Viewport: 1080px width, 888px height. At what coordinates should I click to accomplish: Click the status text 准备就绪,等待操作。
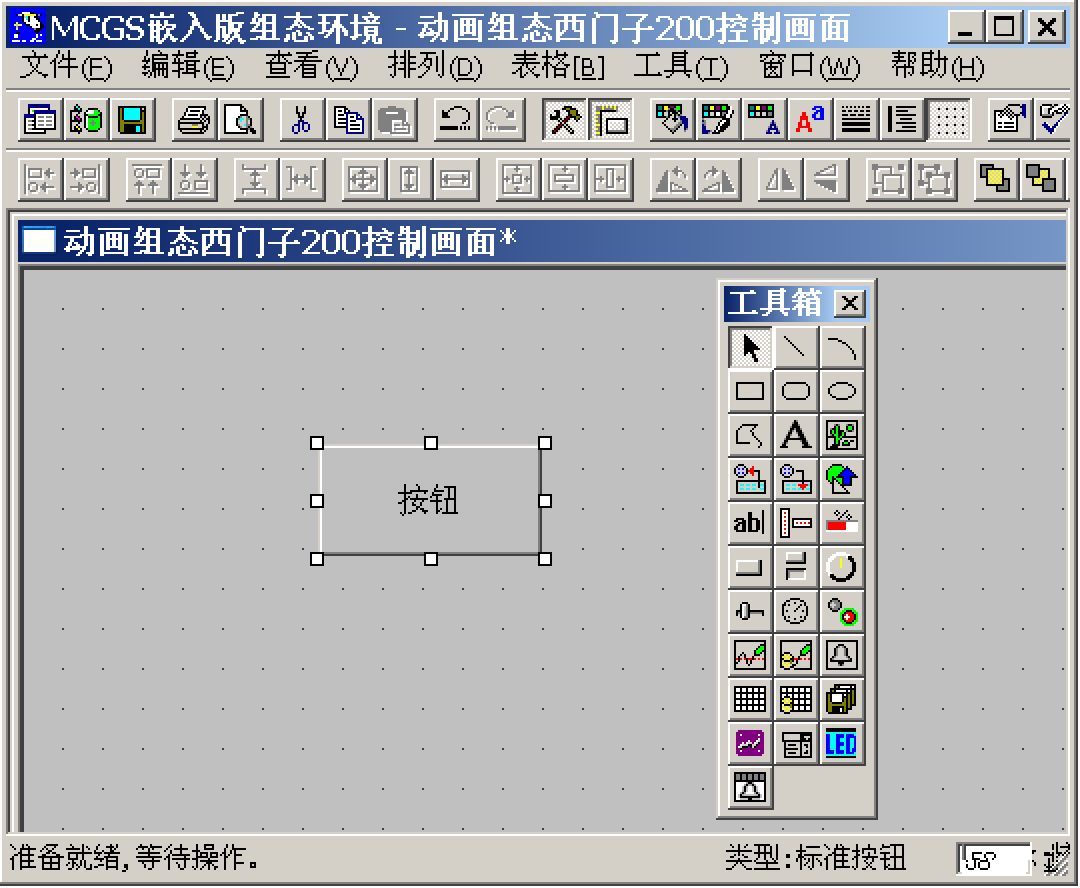point(134,858)
